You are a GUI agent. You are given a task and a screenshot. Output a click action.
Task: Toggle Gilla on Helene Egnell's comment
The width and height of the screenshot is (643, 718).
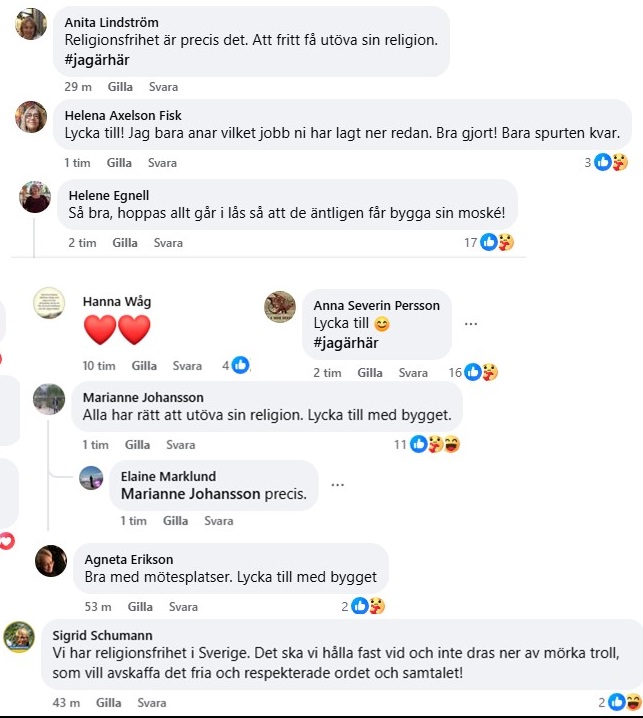click(x=125, y=243)
